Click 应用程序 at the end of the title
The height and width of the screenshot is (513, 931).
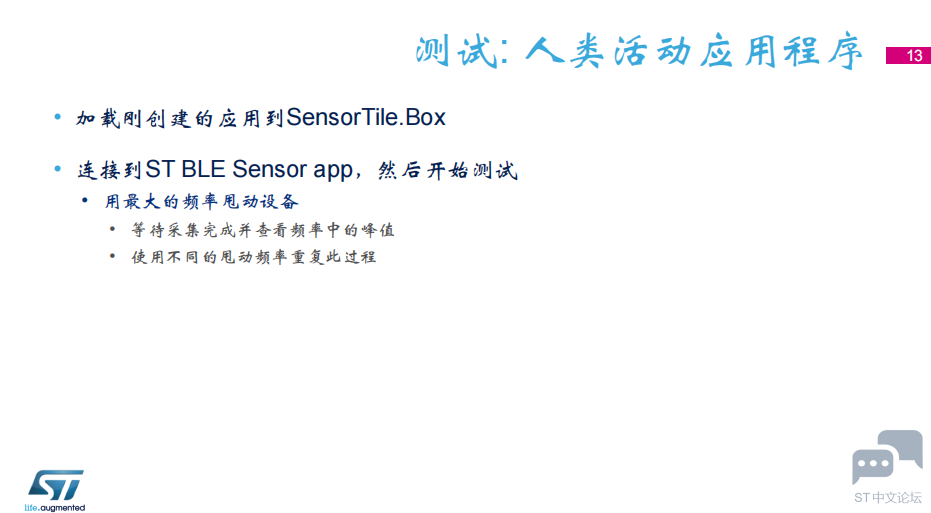pos(781,52)
